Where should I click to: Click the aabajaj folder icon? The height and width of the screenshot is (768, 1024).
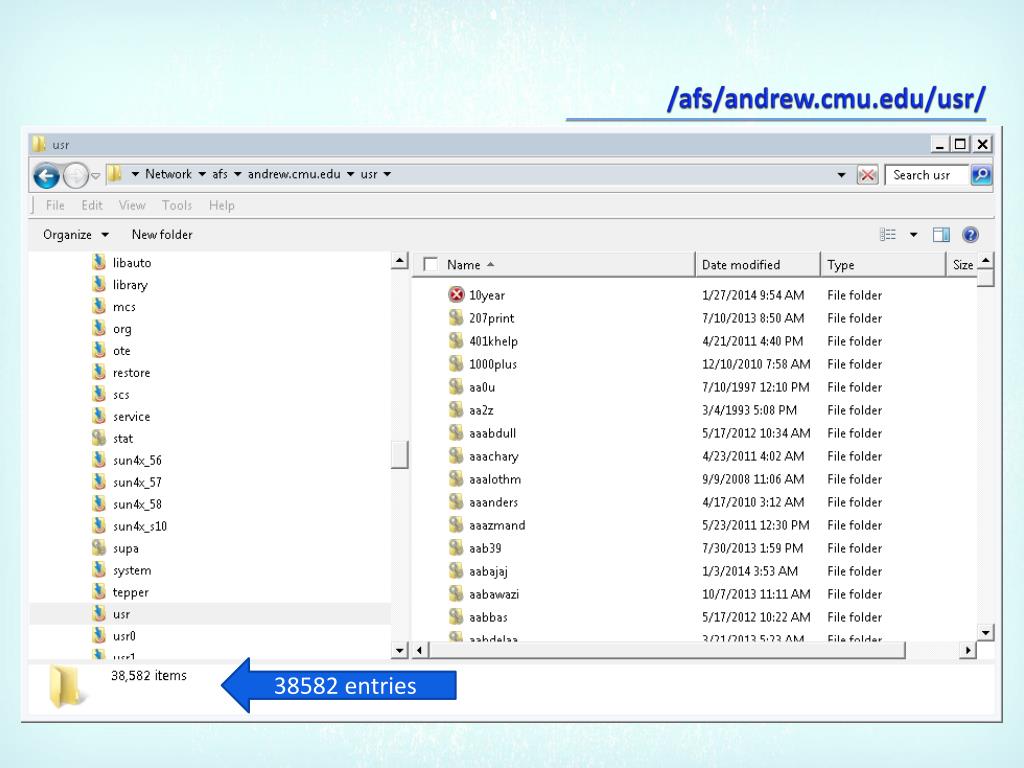pyautogui.click(x=456, y=571)
